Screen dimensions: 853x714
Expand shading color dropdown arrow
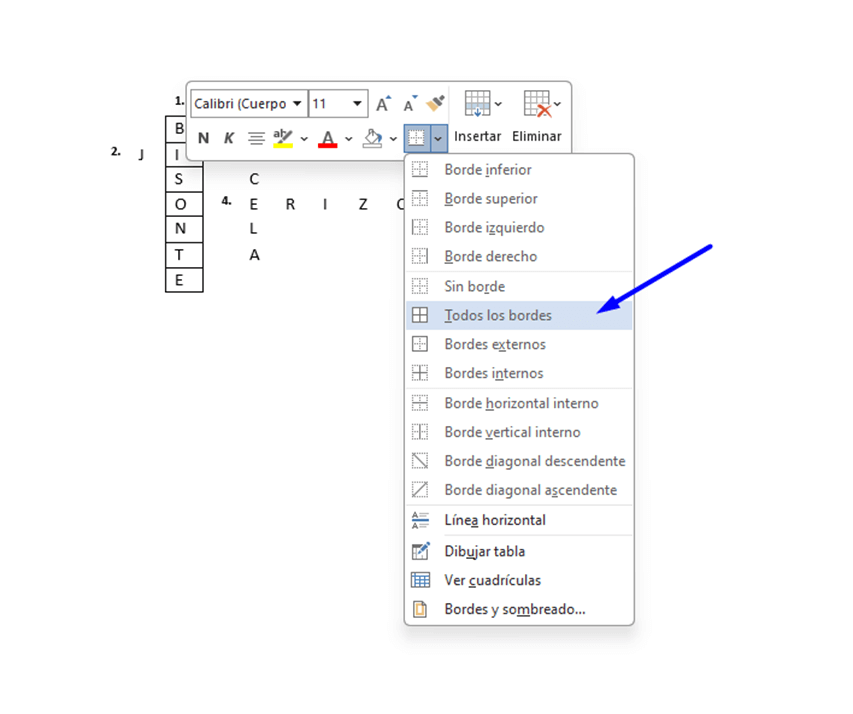point(393,139)
